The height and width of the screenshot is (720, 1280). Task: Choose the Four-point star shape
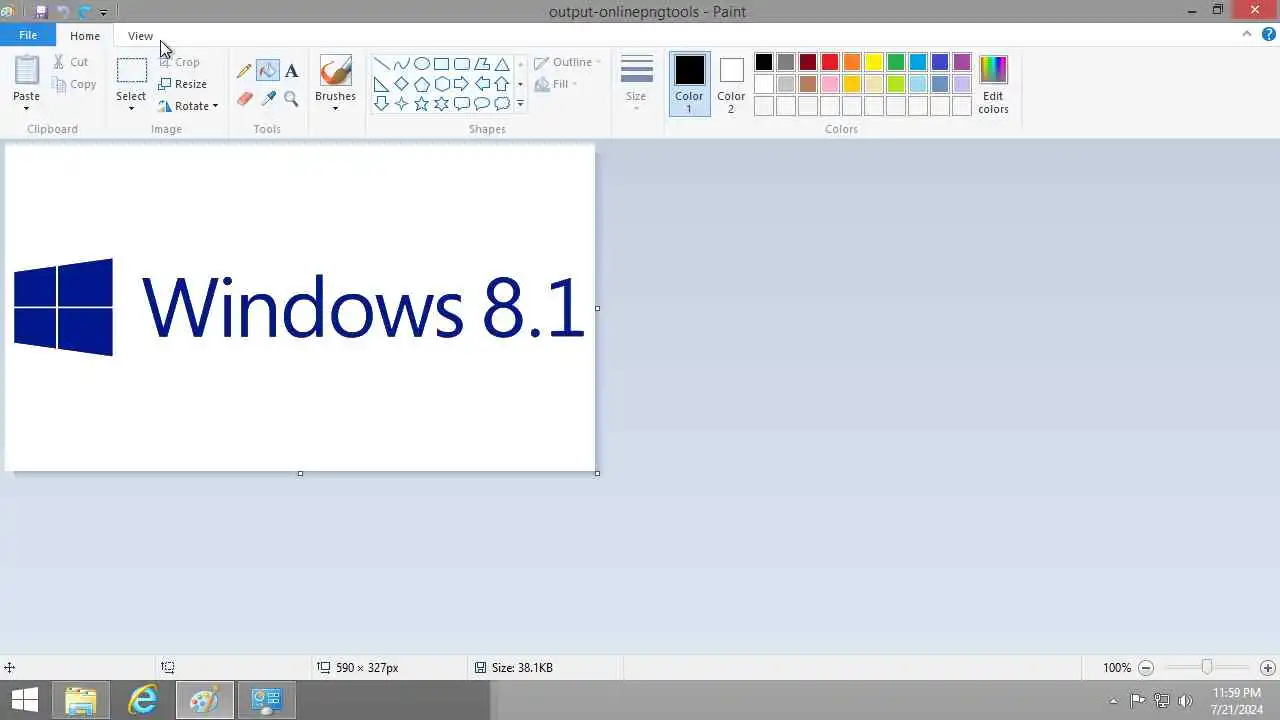tap(401, 104)
